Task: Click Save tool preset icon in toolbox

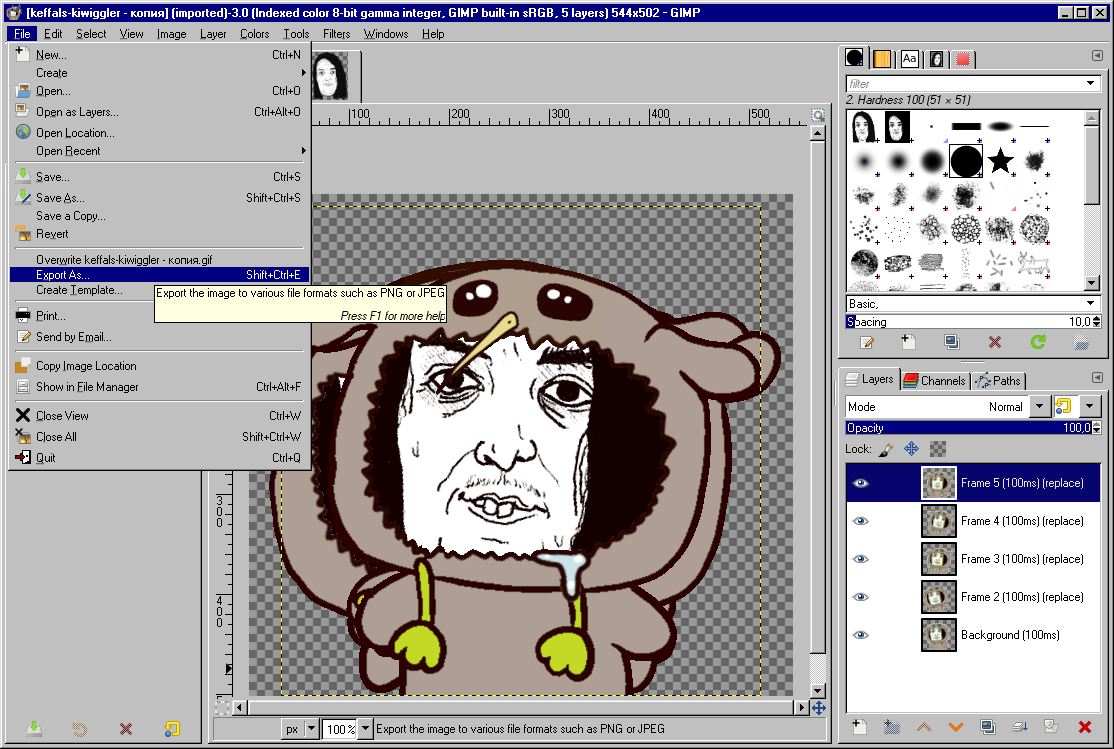Action: point(33,728)
